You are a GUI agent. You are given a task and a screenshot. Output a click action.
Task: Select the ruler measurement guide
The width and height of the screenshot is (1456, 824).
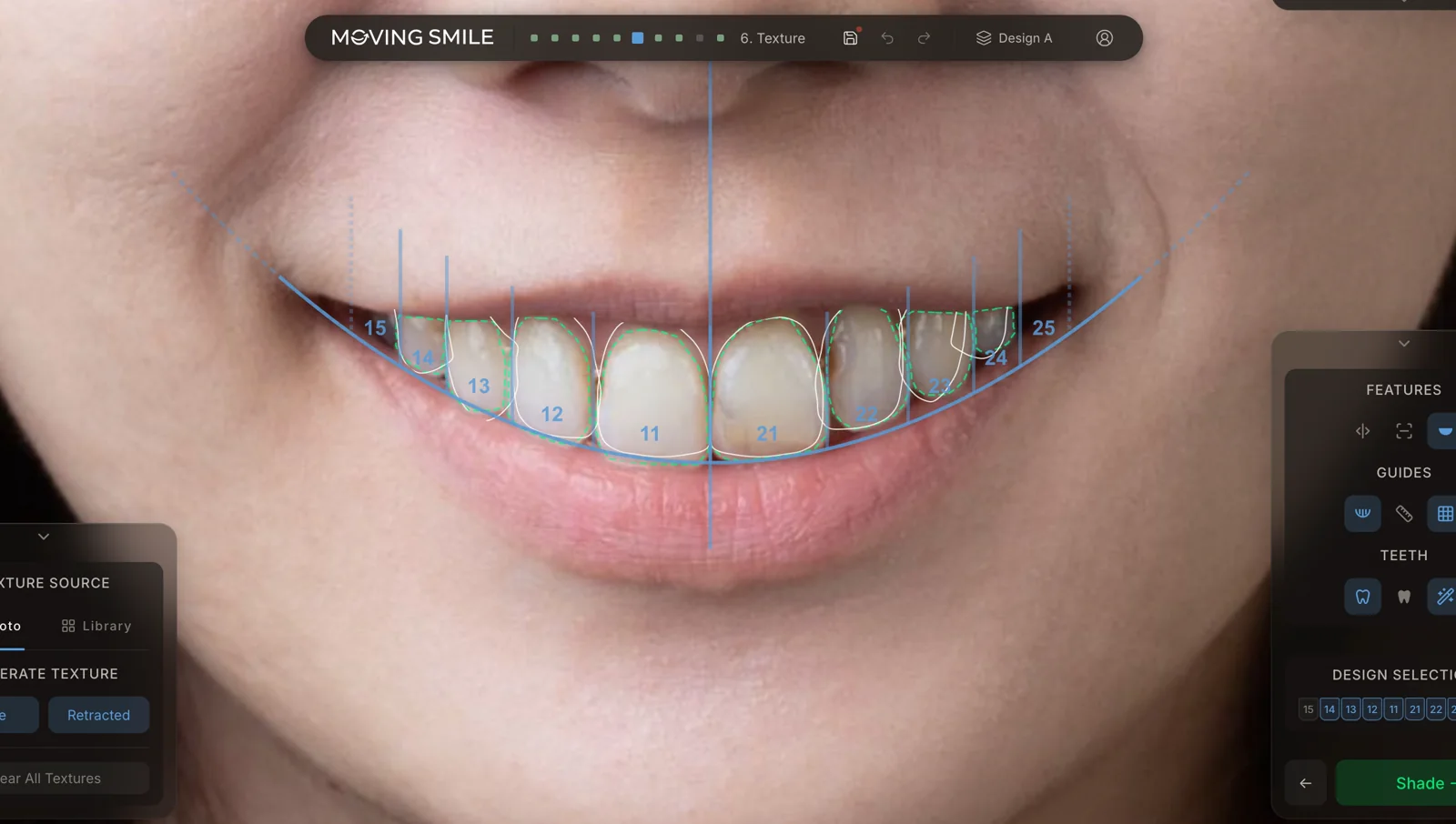(x=1404, y=514)
